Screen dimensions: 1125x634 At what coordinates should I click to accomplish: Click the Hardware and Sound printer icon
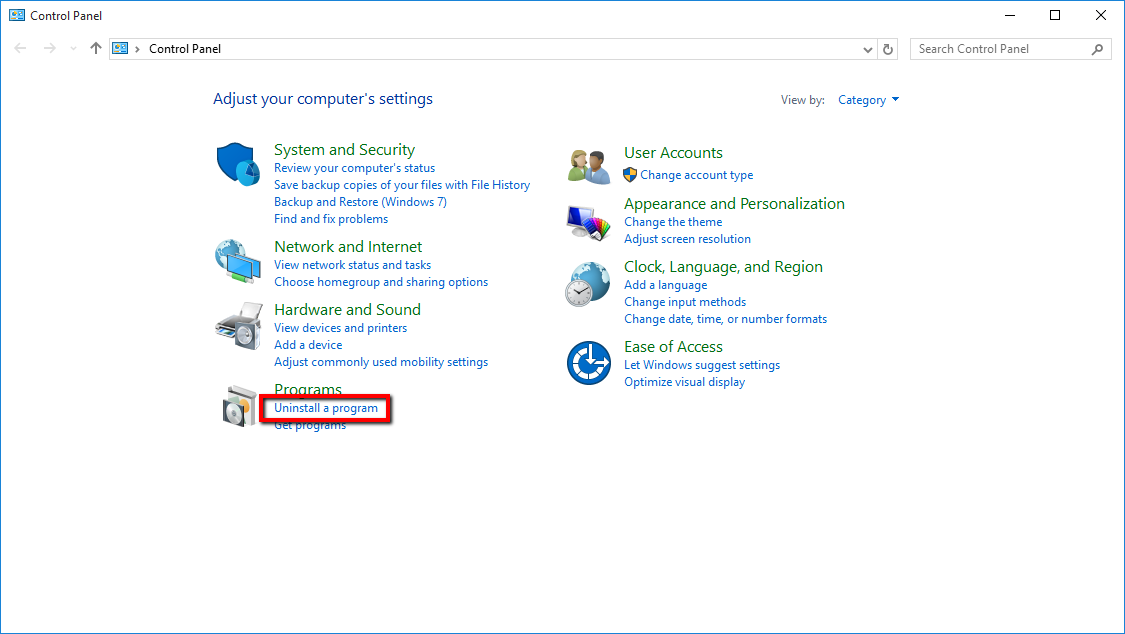tap(238, 326)
